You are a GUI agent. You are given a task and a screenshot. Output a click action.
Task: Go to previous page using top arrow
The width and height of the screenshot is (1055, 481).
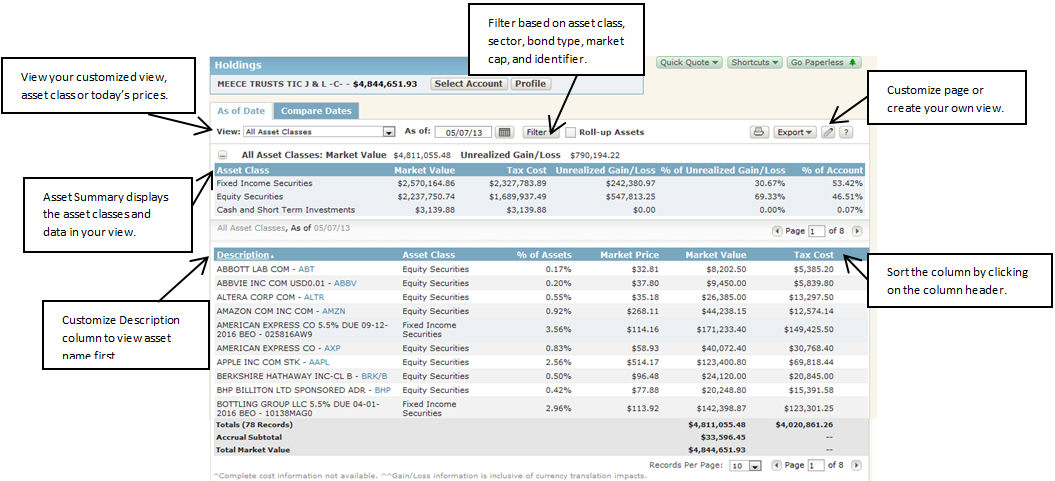778,230
